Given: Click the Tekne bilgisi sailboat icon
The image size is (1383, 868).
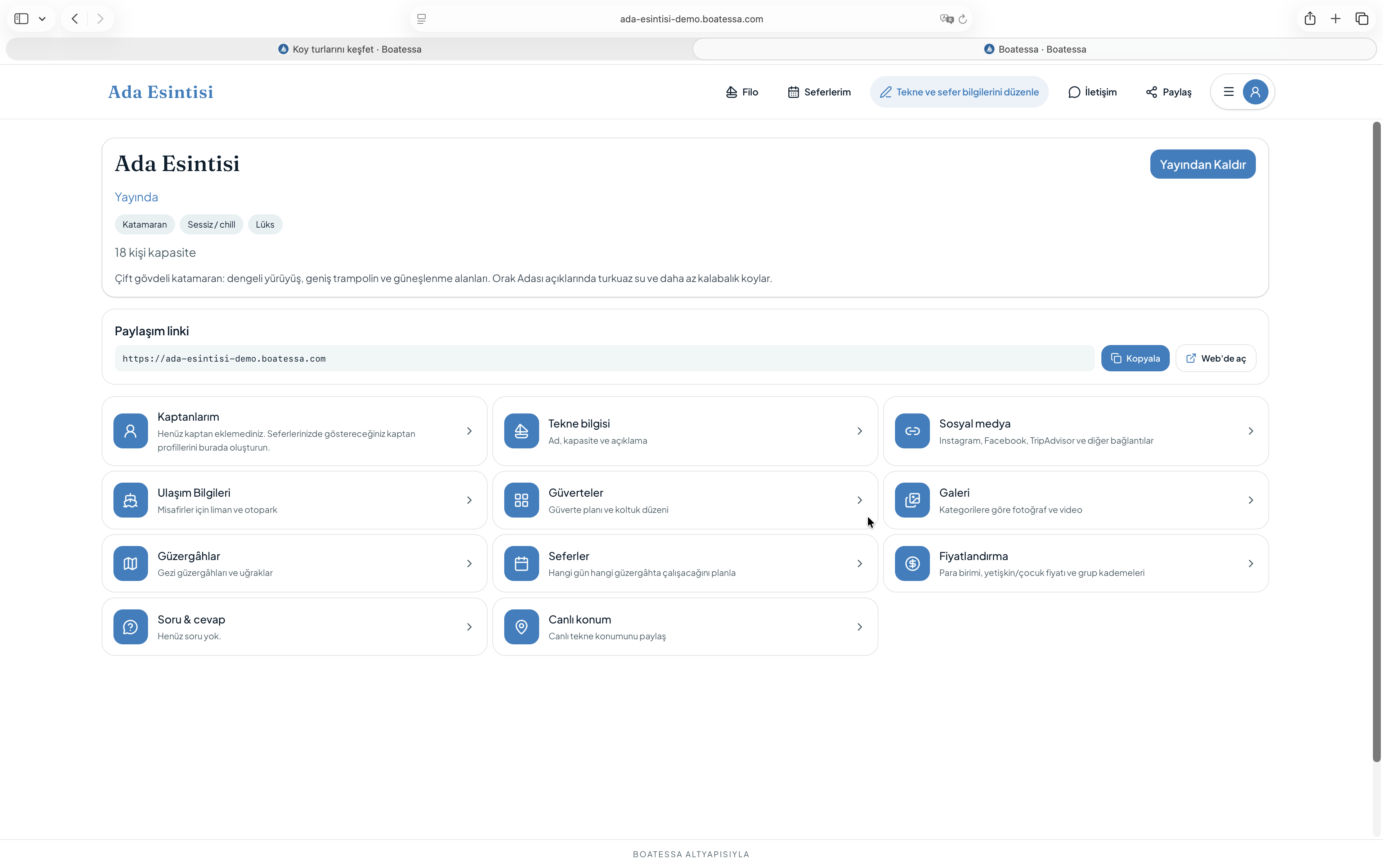Looking at the screenshot, I should point(521,430).
